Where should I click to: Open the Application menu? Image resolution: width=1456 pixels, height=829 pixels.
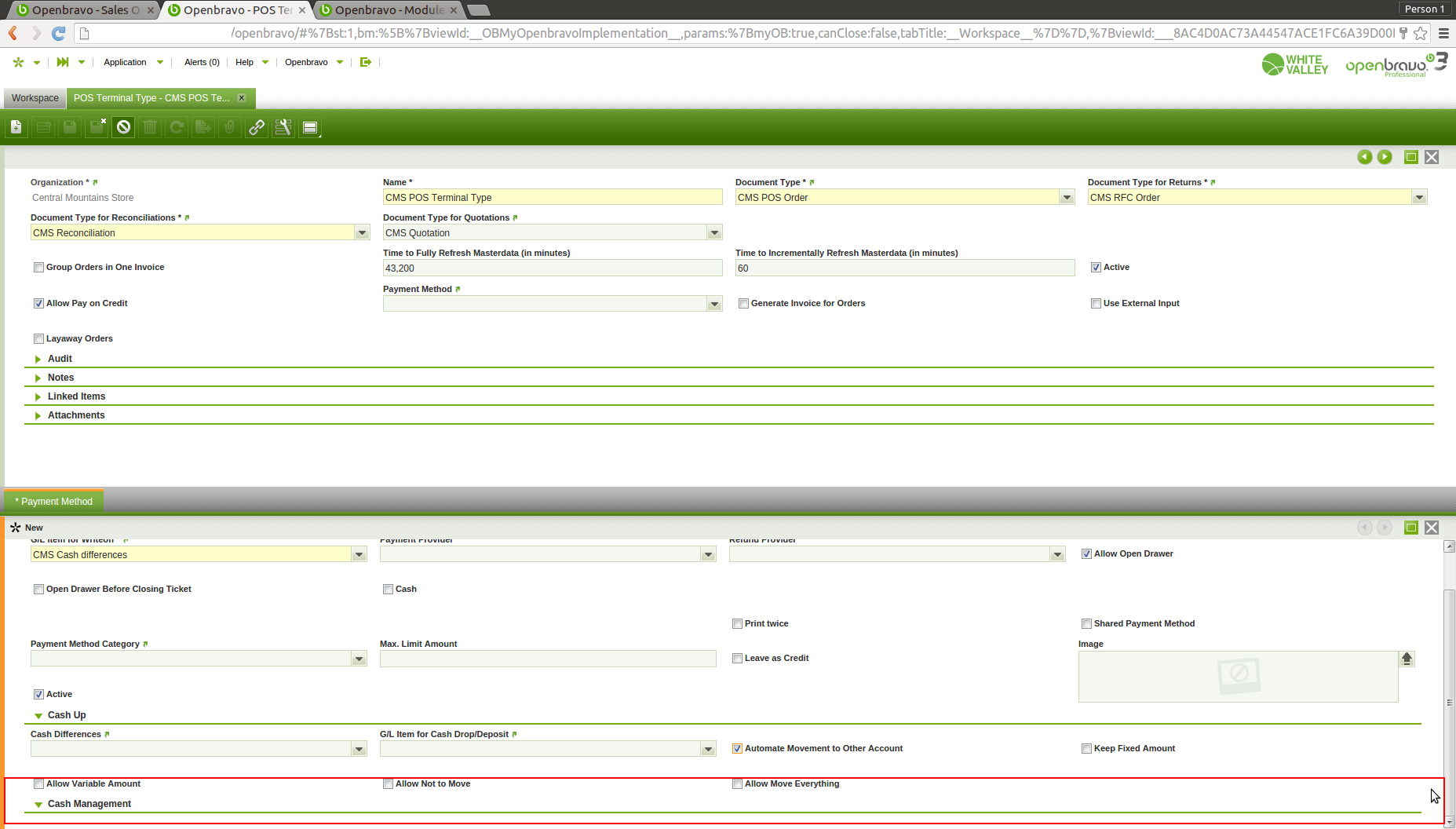(x=126, y=62)
